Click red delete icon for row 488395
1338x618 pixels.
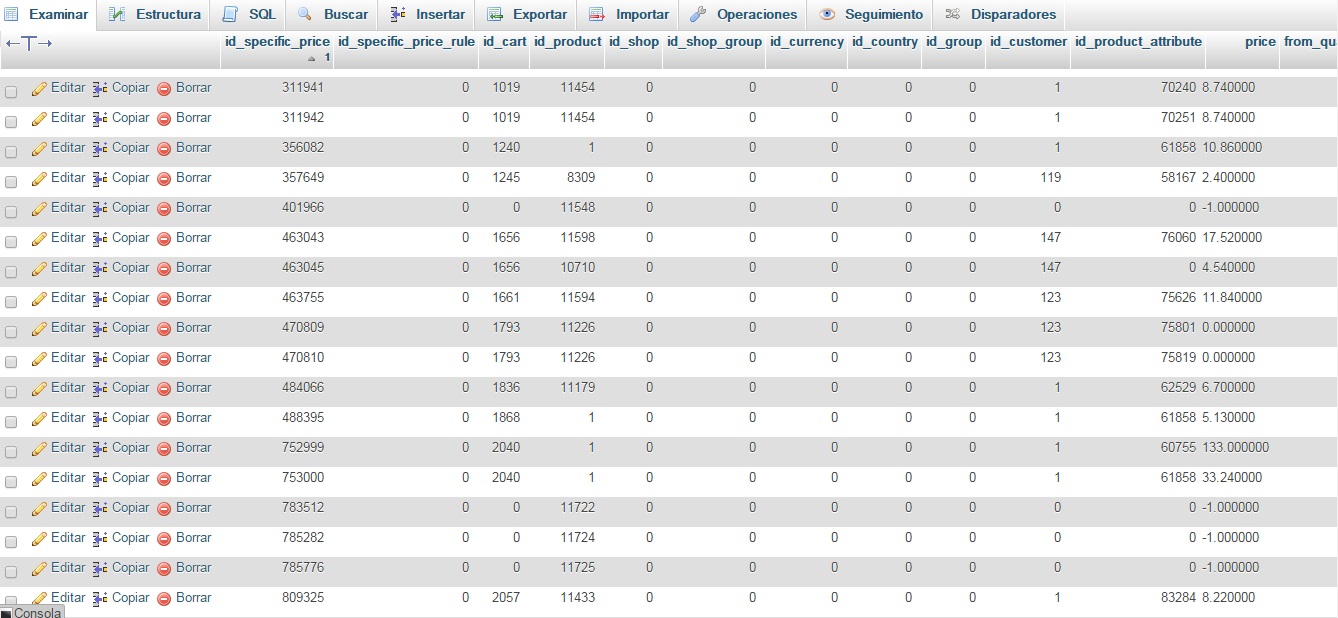click(165, 418)
